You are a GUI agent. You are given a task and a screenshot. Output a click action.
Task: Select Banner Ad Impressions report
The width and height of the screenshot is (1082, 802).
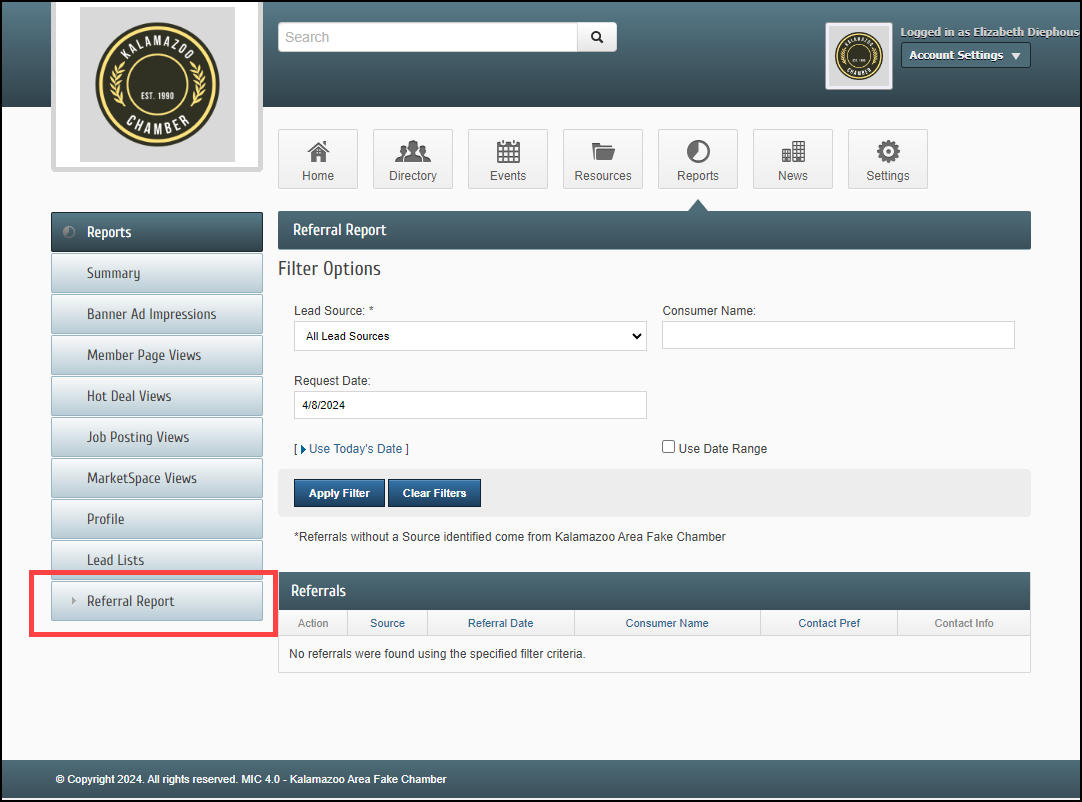click(x=157, y=314)
